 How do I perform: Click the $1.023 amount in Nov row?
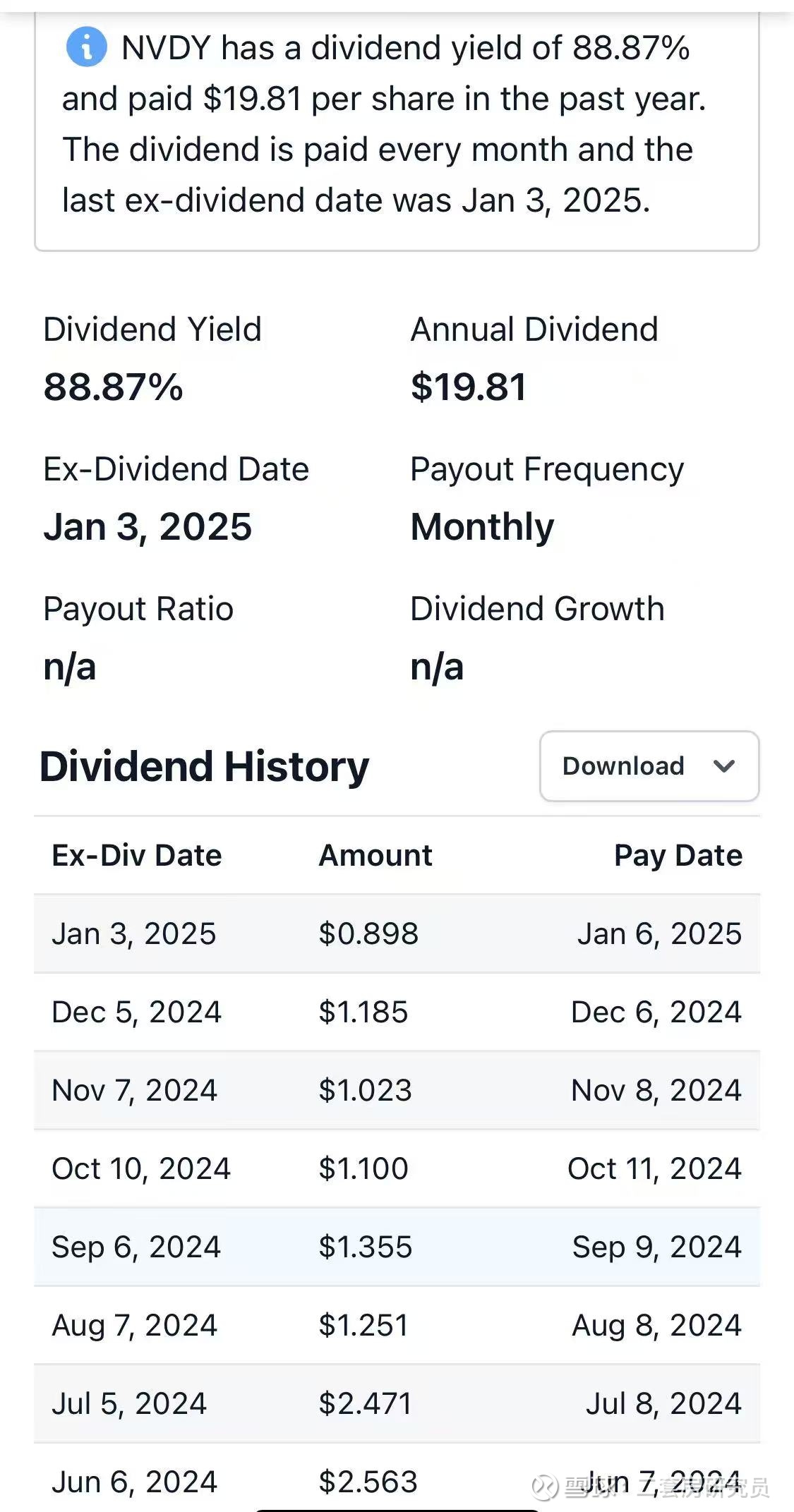coord(365,1090)
